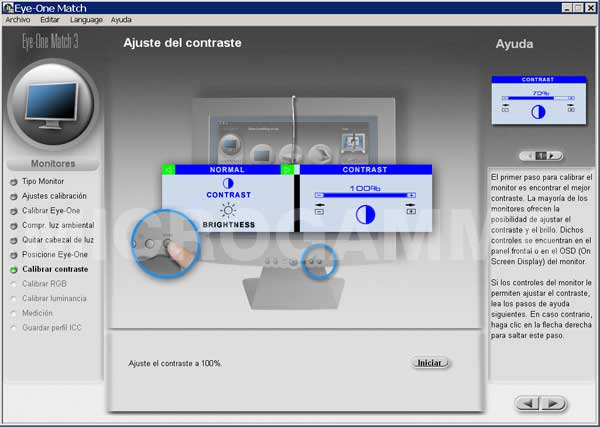This screenshot has width=600, height=427.
Task: Click the Iniciar button
Action: (x=430, y=363)
